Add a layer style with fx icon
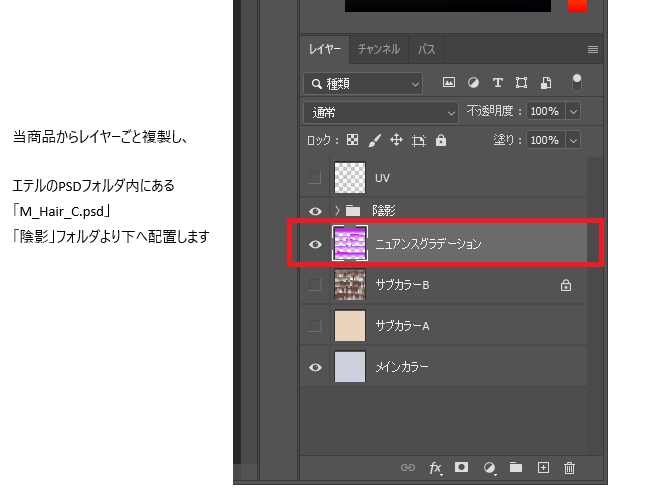 [435, 468]
